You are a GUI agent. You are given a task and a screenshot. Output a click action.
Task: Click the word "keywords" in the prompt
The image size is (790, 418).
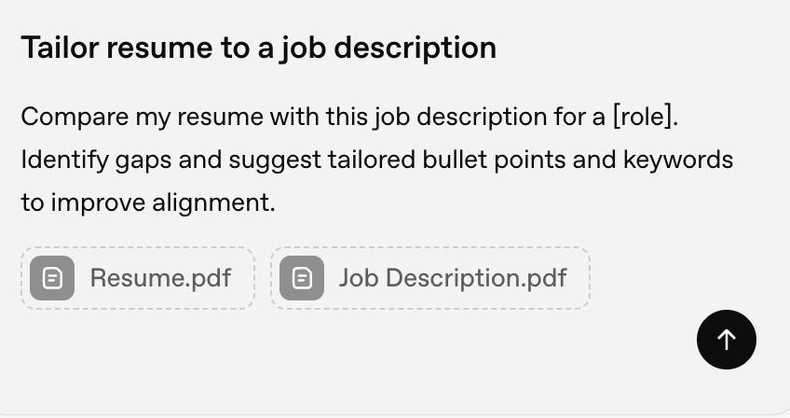pos(678,160)
